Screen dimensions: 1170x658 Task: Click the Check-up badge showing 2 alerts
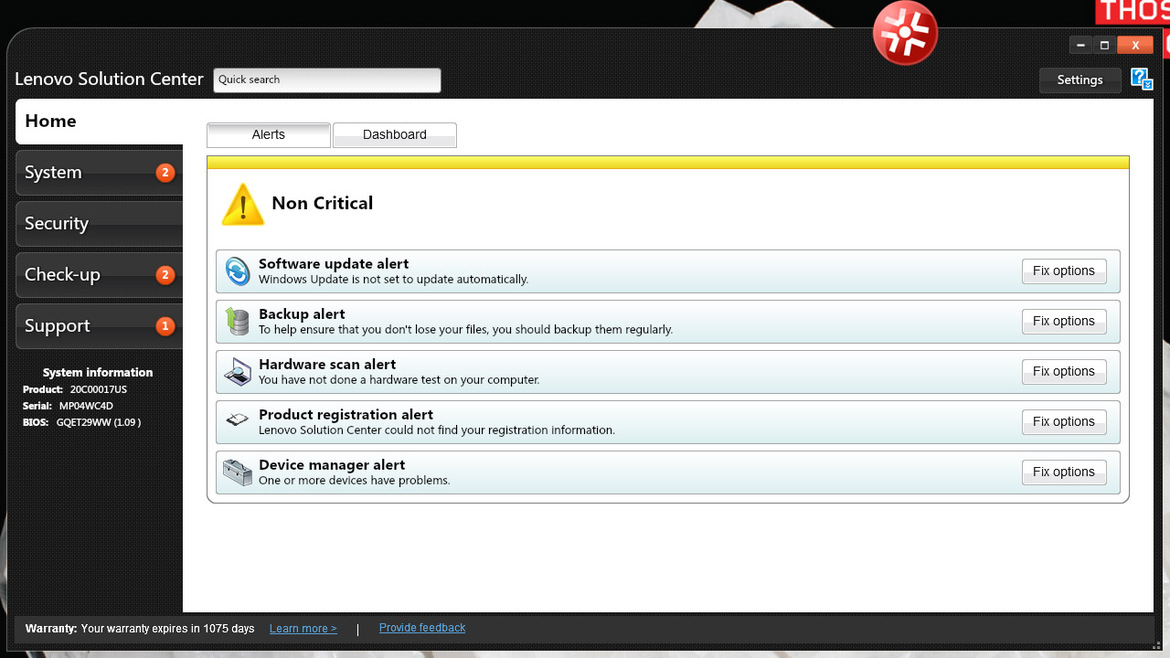pyautogui.click(x=165, y=275)
